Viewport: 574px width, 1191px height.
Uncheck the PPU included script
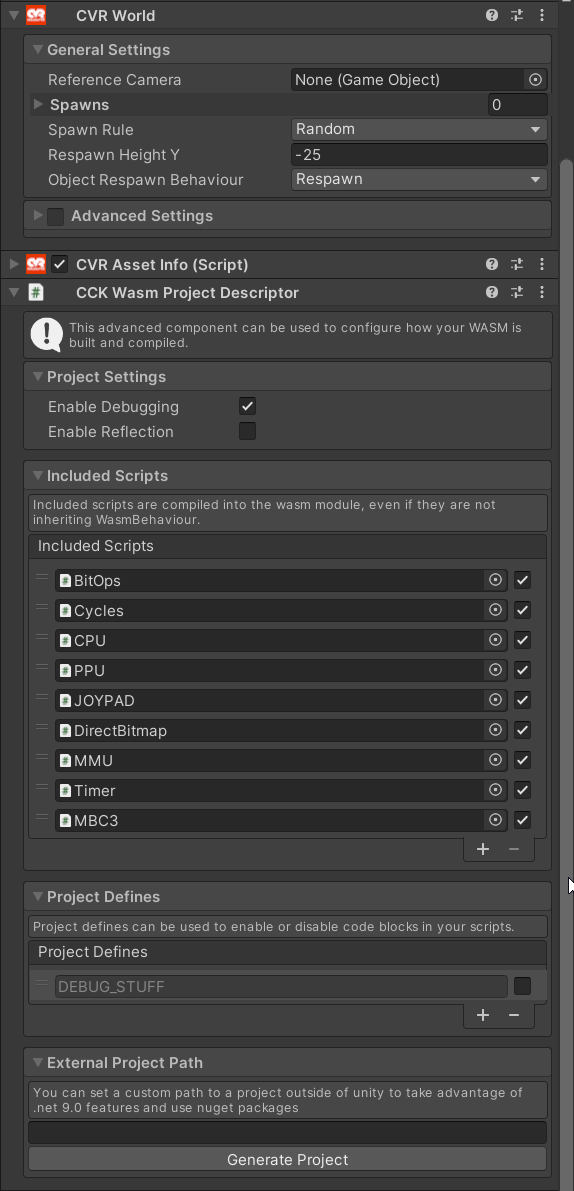click(x=522, y=670)
